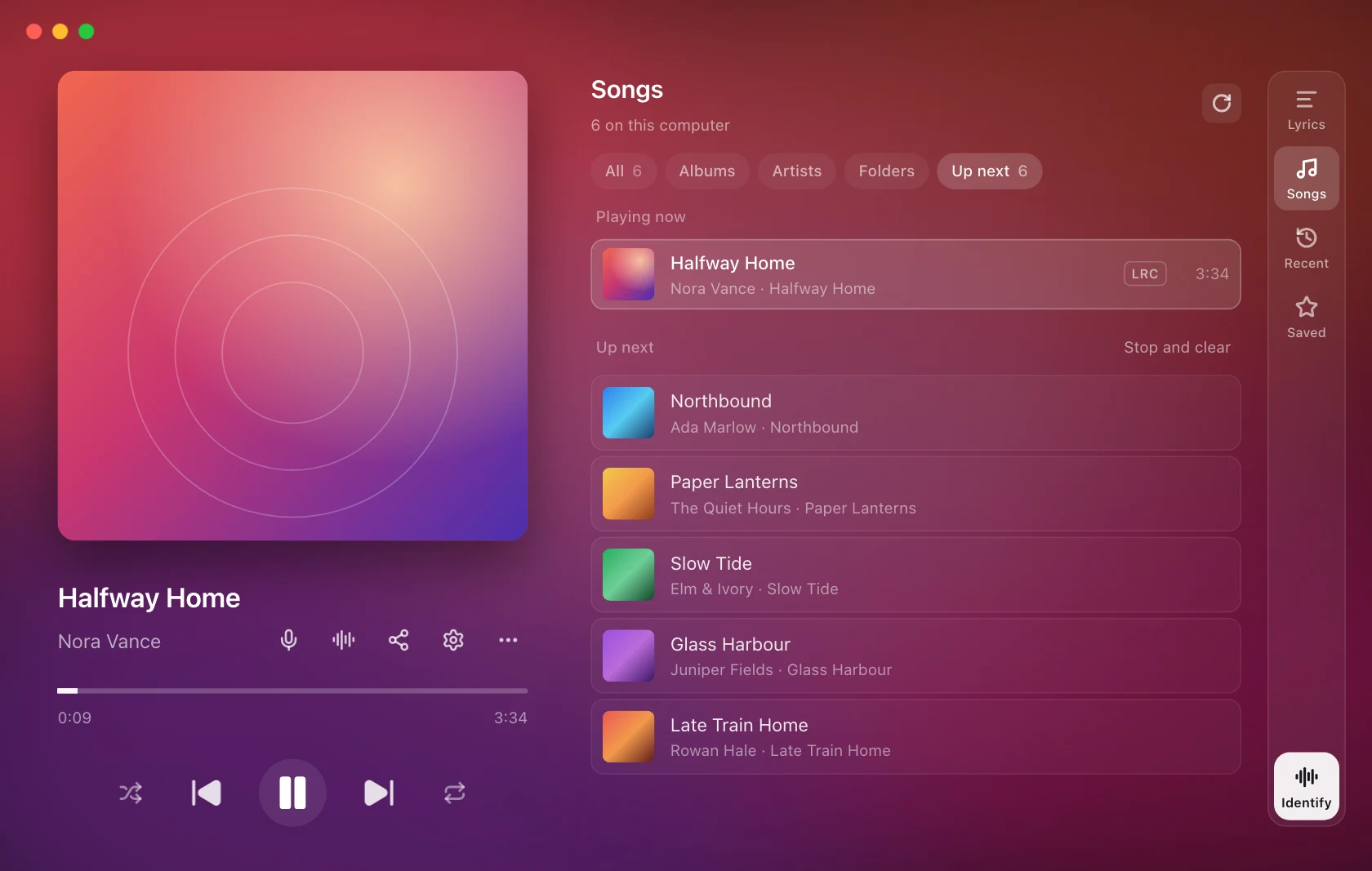Viewport: 1372px width, 871px height.
Task: Play Northbound from the queue
Action: click(915, 413)
